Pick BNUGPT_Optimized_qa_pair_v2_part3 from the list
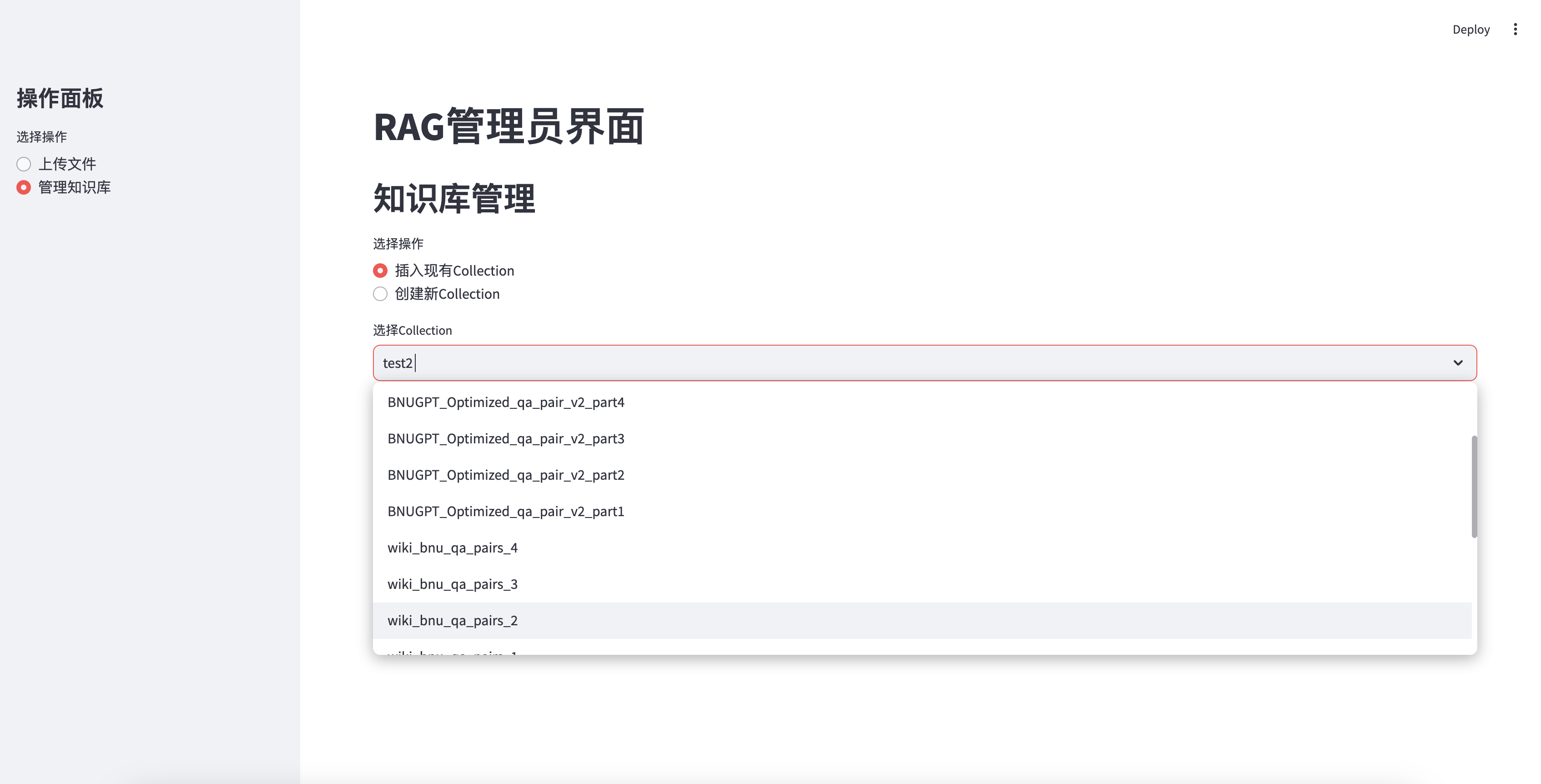 (505, 438)
